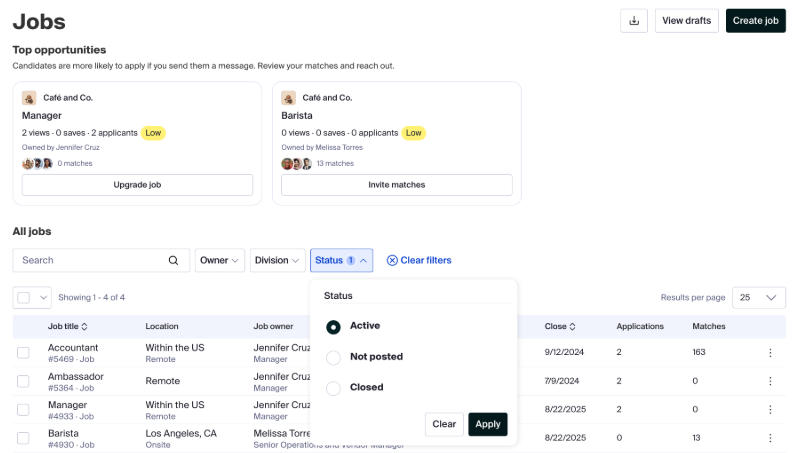Click the Job owner column header
Image resolution: width=805 pixels, height=453 pixels.
[x=273, y=326]
